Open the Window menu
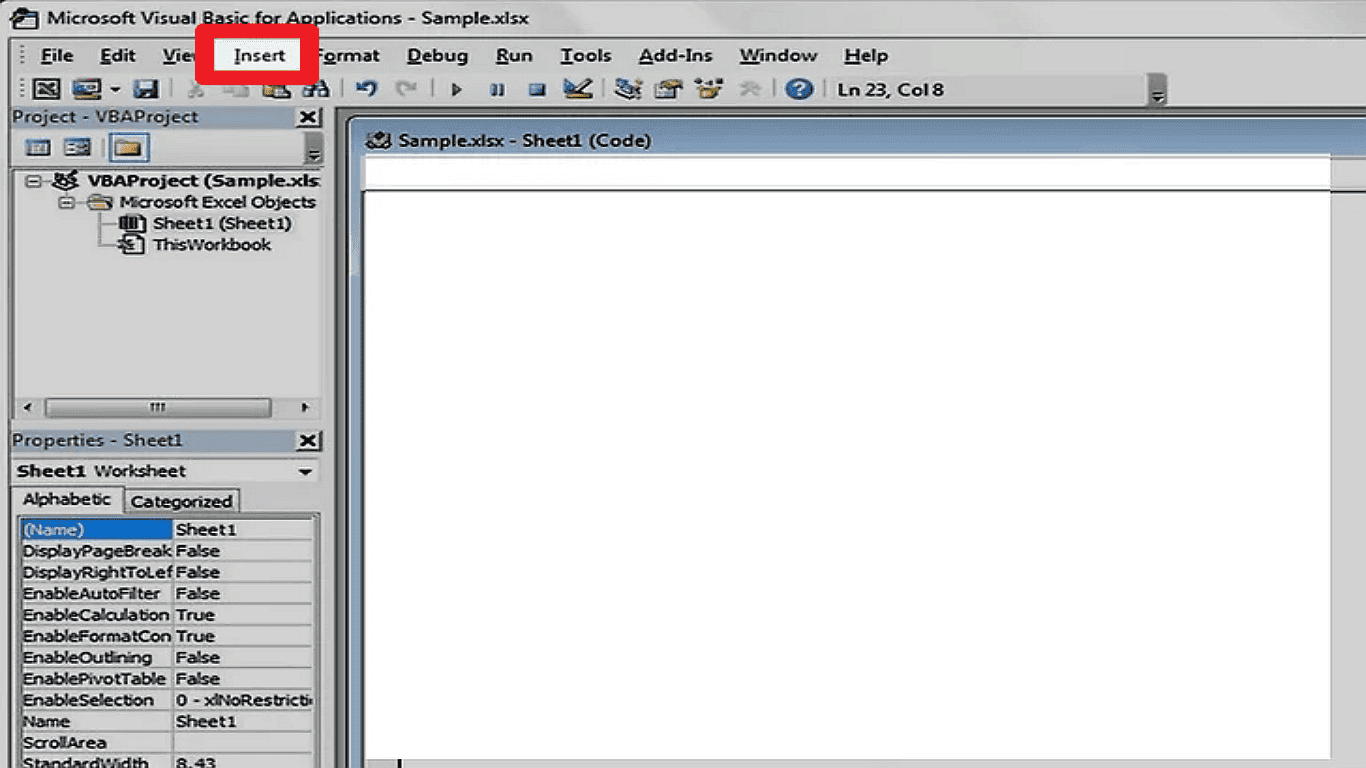Image resolution: width=1366 pixels, height=768 pixels. tap(778, 56)
